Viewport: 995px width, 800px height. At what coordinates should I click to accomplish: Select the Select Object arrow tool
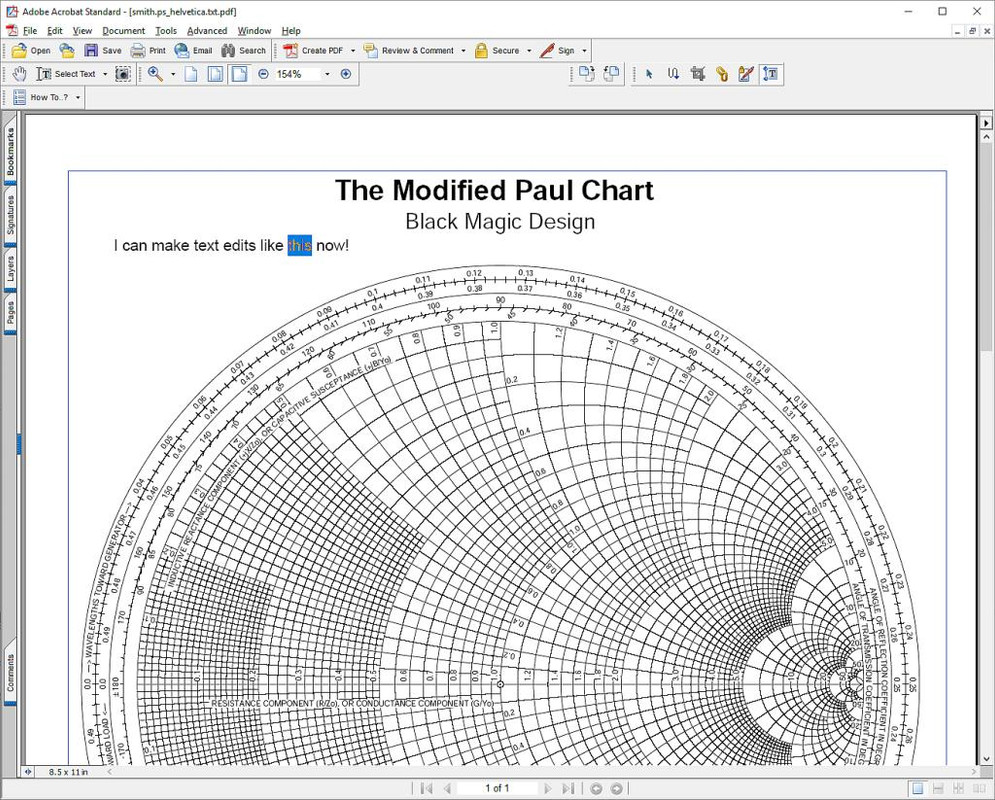coord(649,74)
